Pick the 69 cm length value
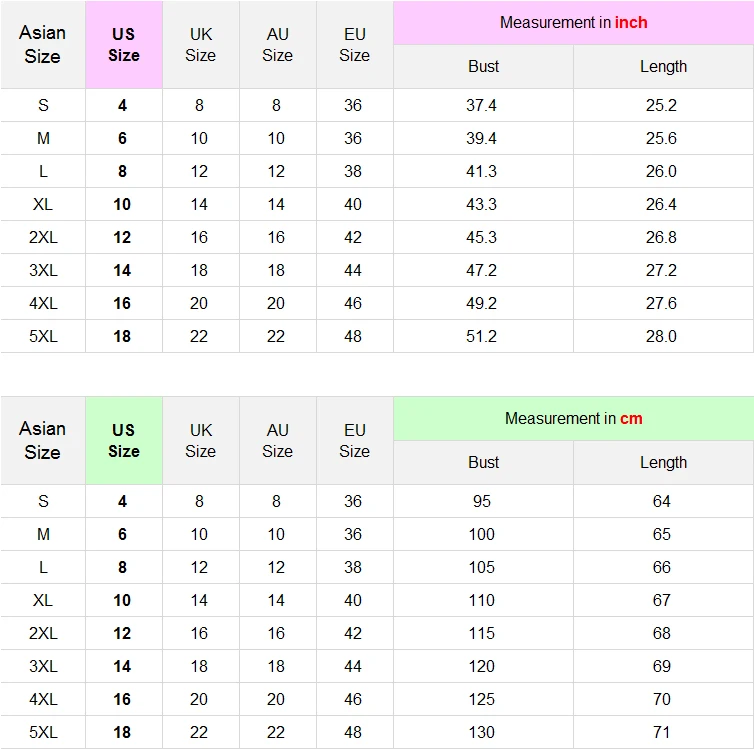754x749 pixels. tap(661, 666)
